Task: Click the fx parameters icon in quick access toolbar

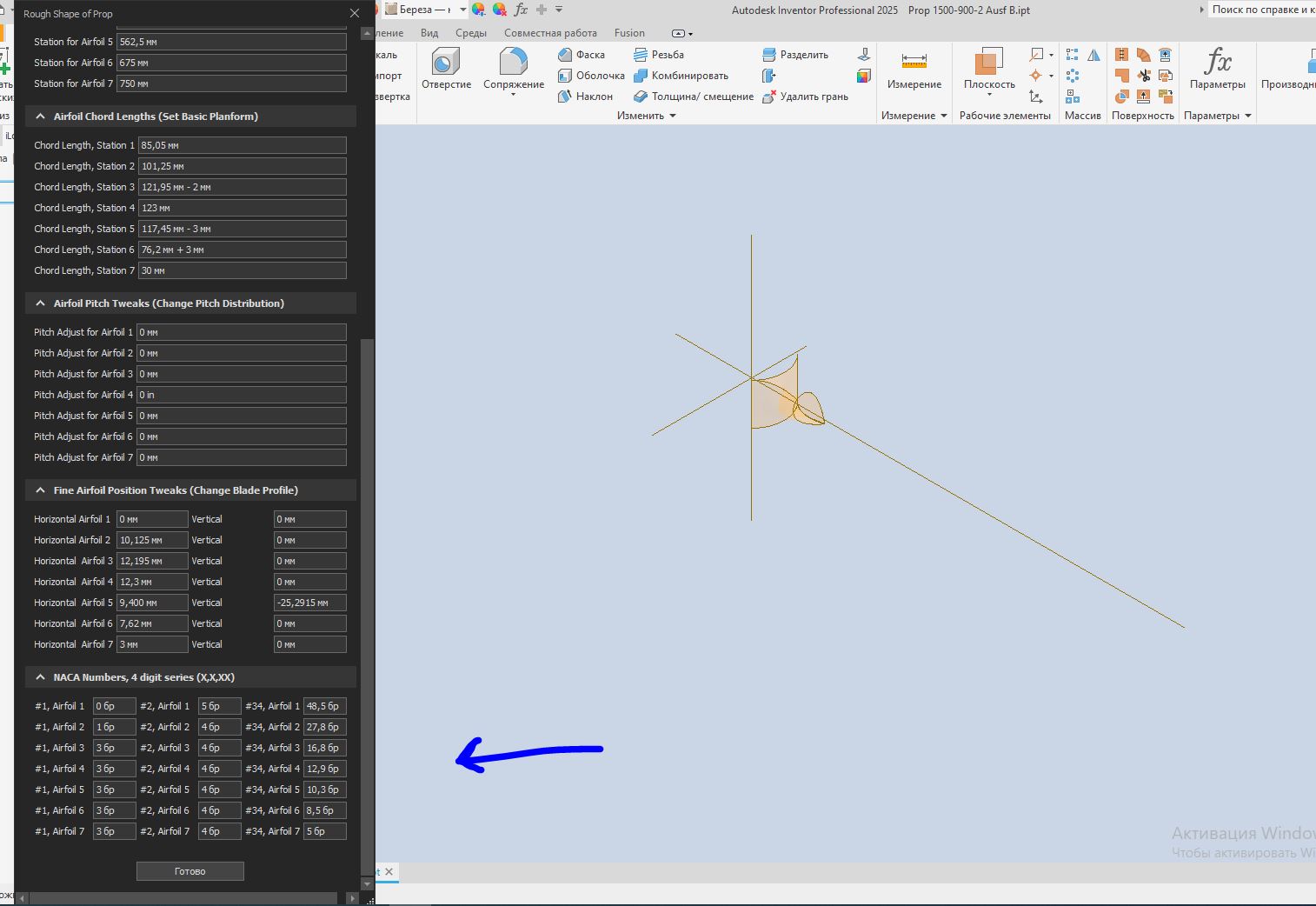Action: [521, 10]
